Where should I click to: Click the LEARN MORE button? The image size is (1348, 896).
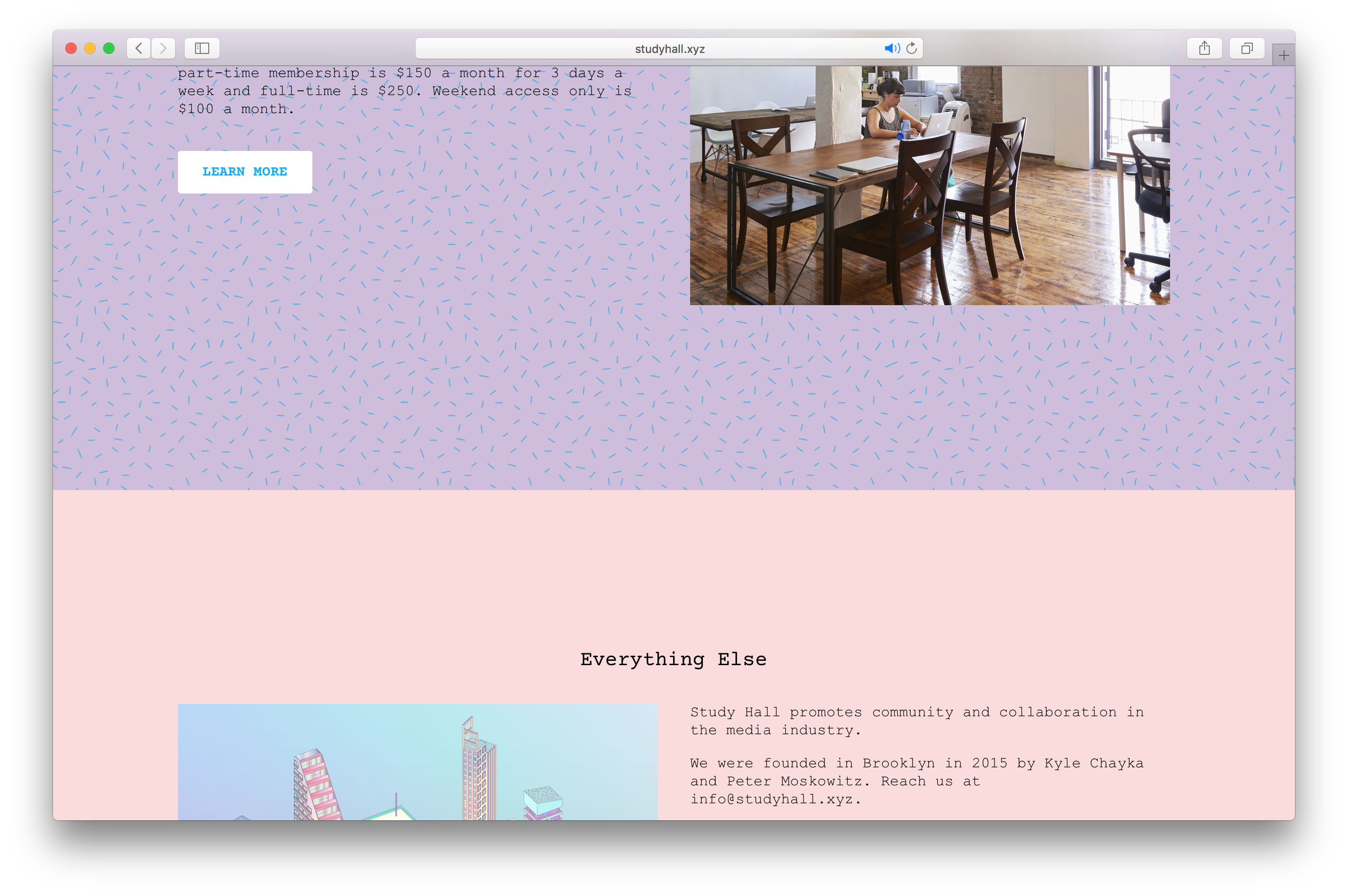pyautogui.click(x=245, y=172)
